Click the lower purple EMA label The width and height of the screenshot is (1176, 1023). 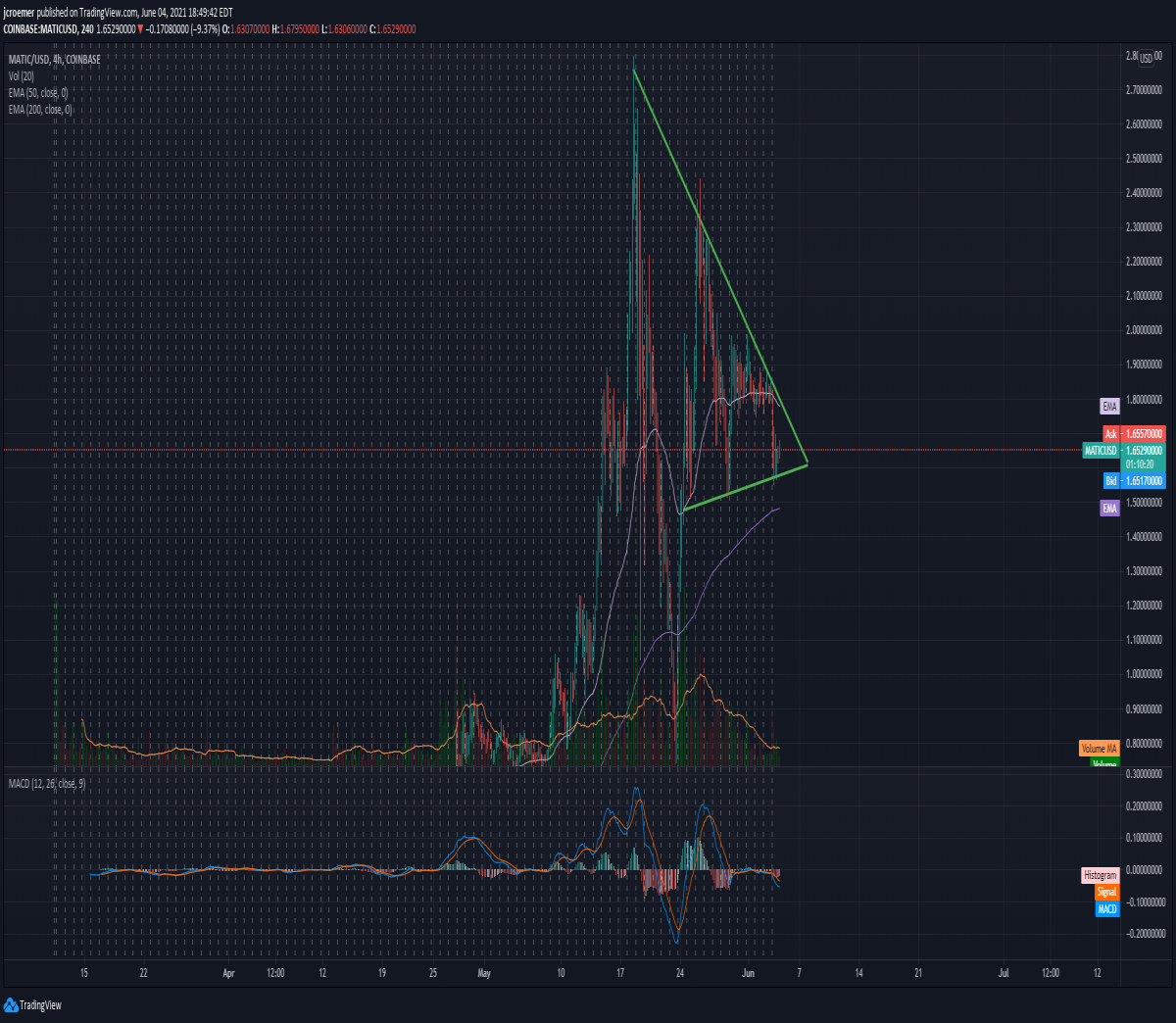(x=1109, y=508)
